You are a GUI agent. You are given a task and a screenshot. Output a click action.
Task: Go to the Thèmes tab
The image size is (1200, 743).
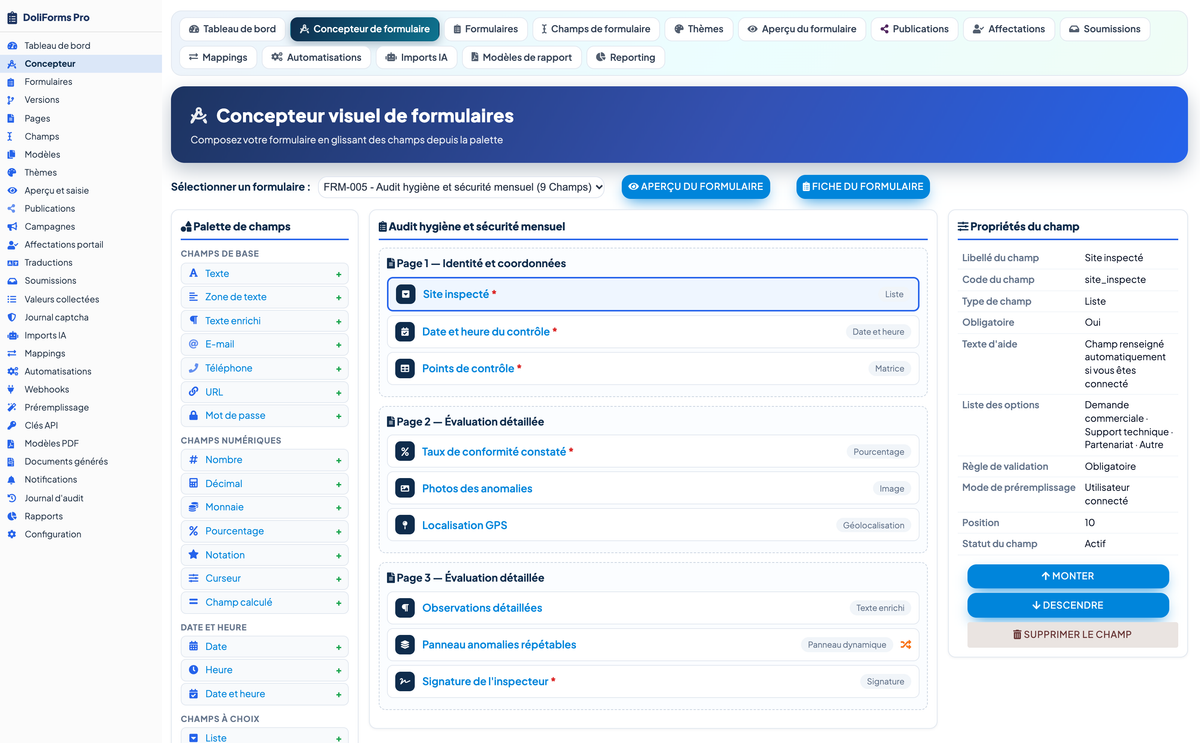[699, 29]
